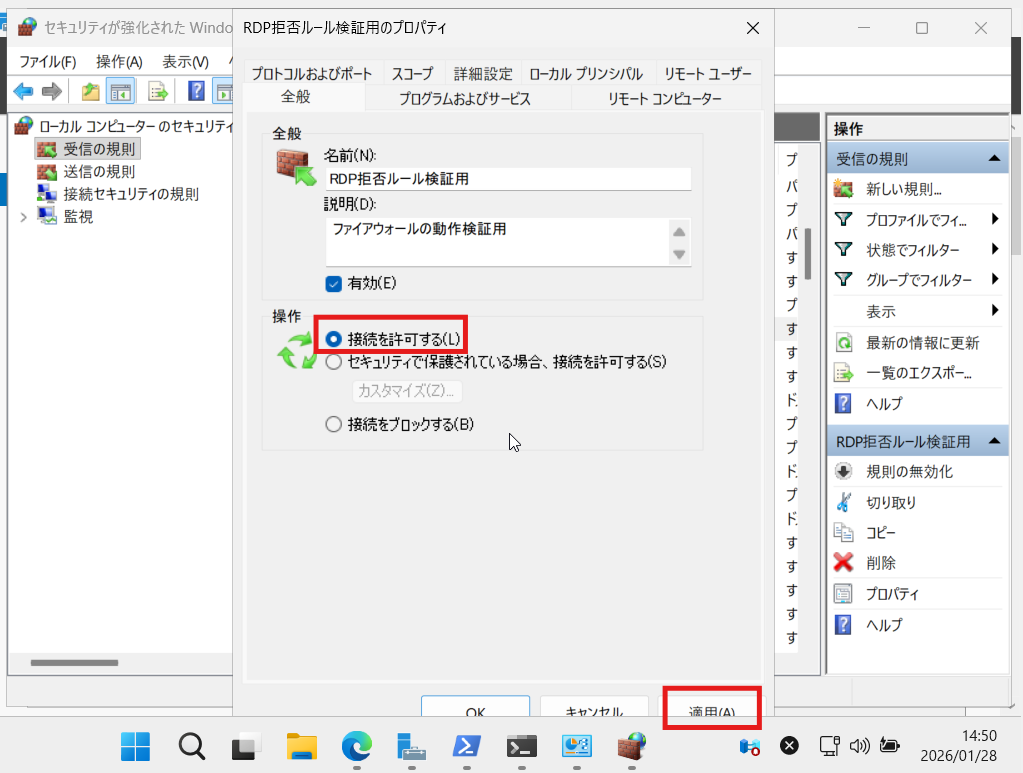Click the console tree horizontal scrollbar

tap(74, 663)
